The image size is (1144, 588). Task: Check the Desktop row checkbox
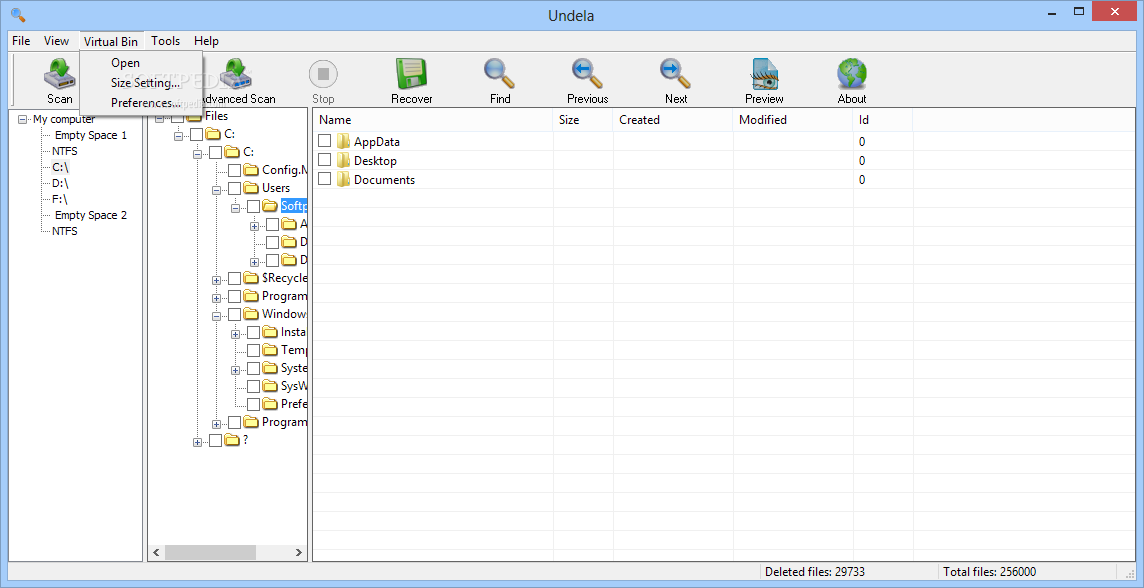tap(325, 160)
